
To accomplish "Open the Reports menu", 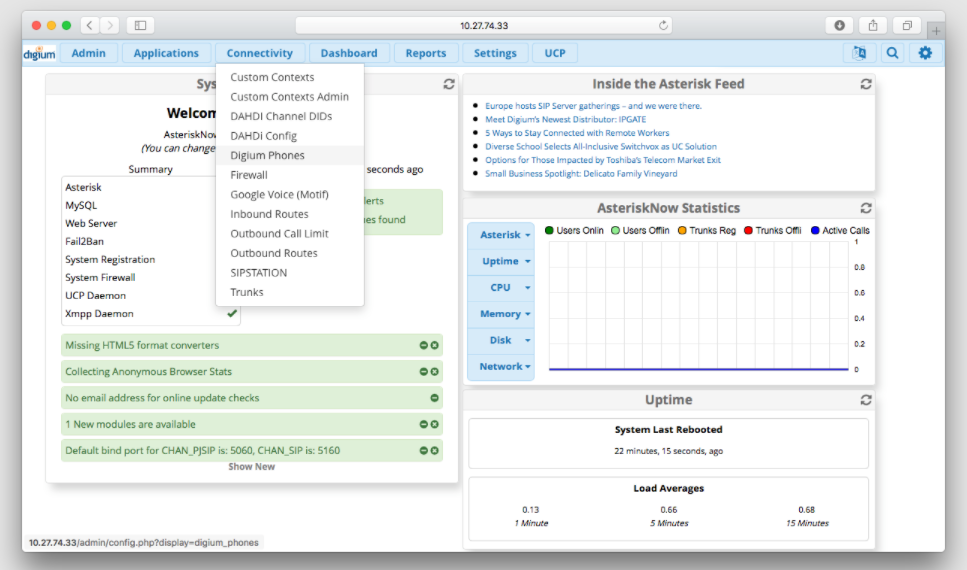I will pyautogui.click(x=426, y=53).
